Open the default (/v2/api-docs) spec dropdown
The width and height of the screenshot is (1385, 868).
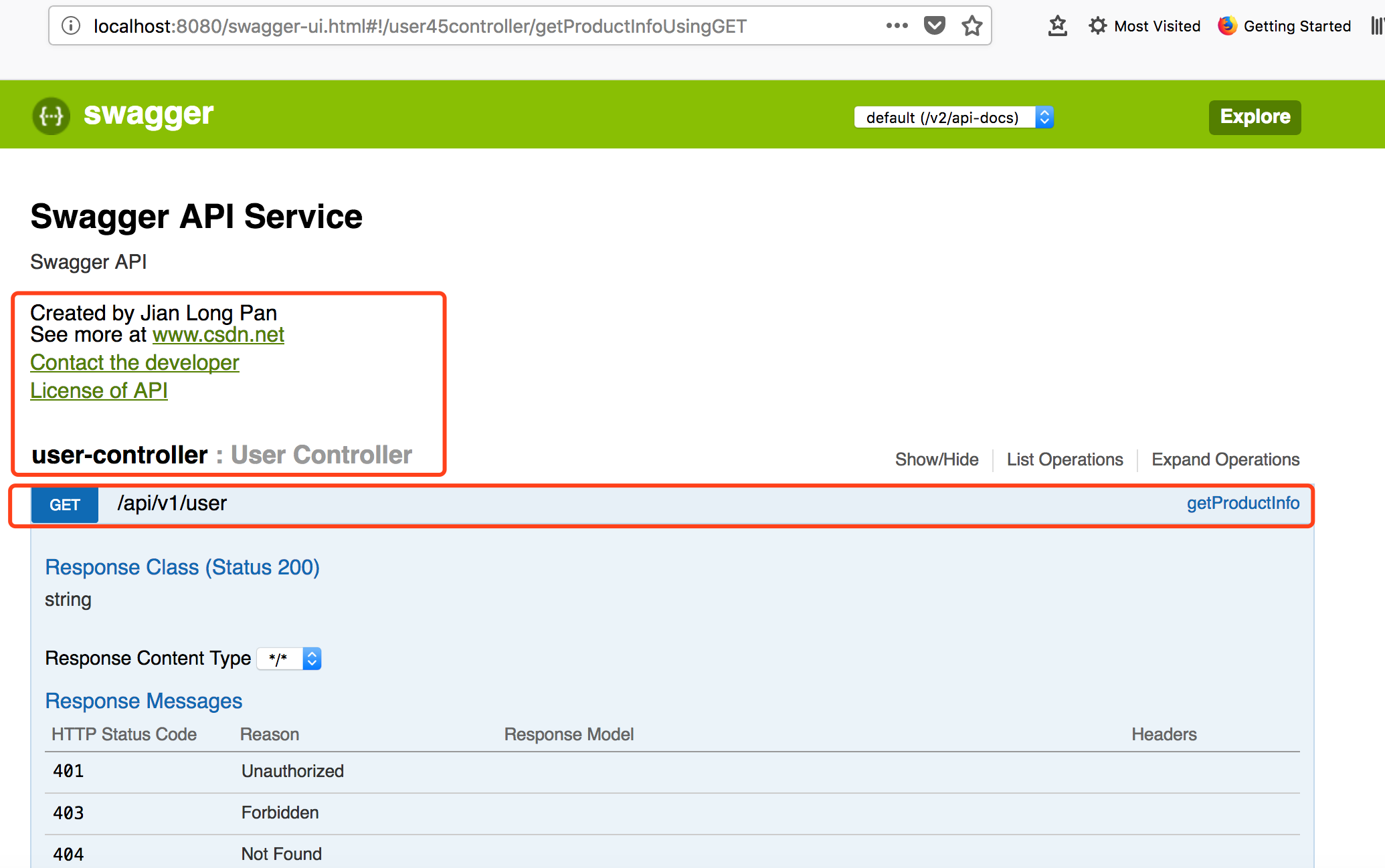[954, 117]
